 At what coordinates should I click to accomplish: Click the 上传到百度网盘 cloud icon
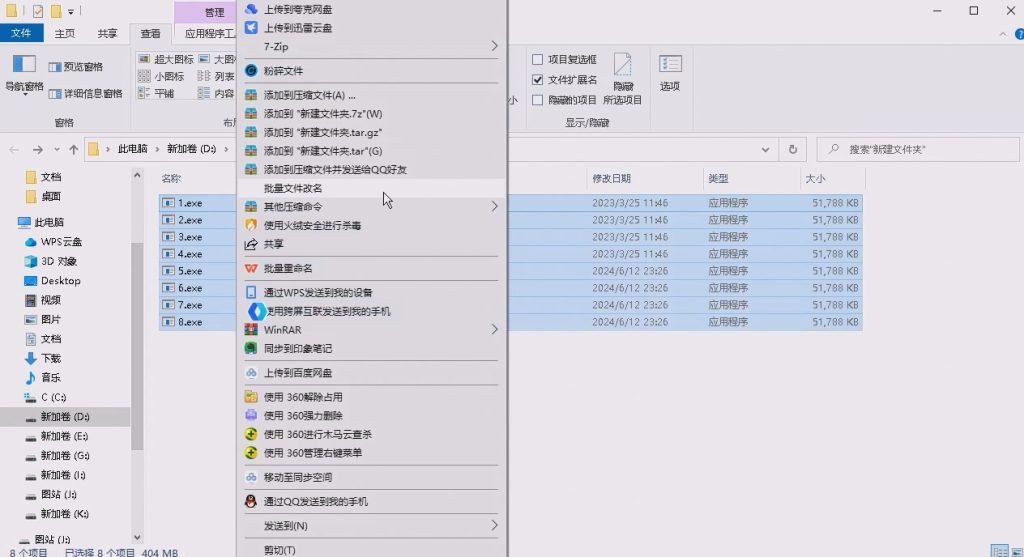[x=252, y=373]
